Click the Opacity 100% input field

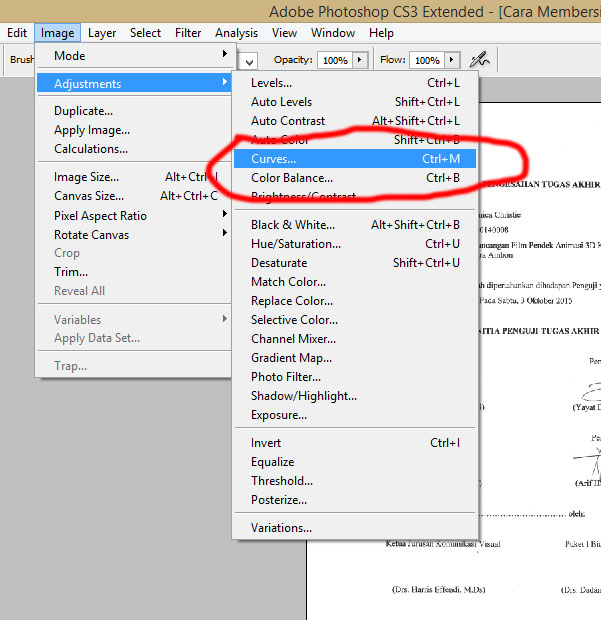(x=335, y=60)
